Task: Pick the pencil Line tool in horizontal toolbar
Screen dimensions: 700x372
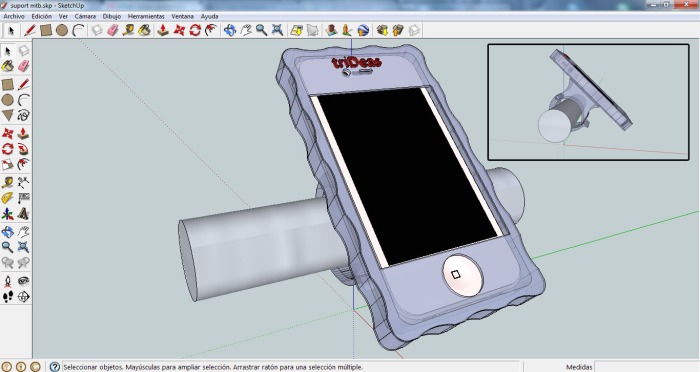Action: 30,30
